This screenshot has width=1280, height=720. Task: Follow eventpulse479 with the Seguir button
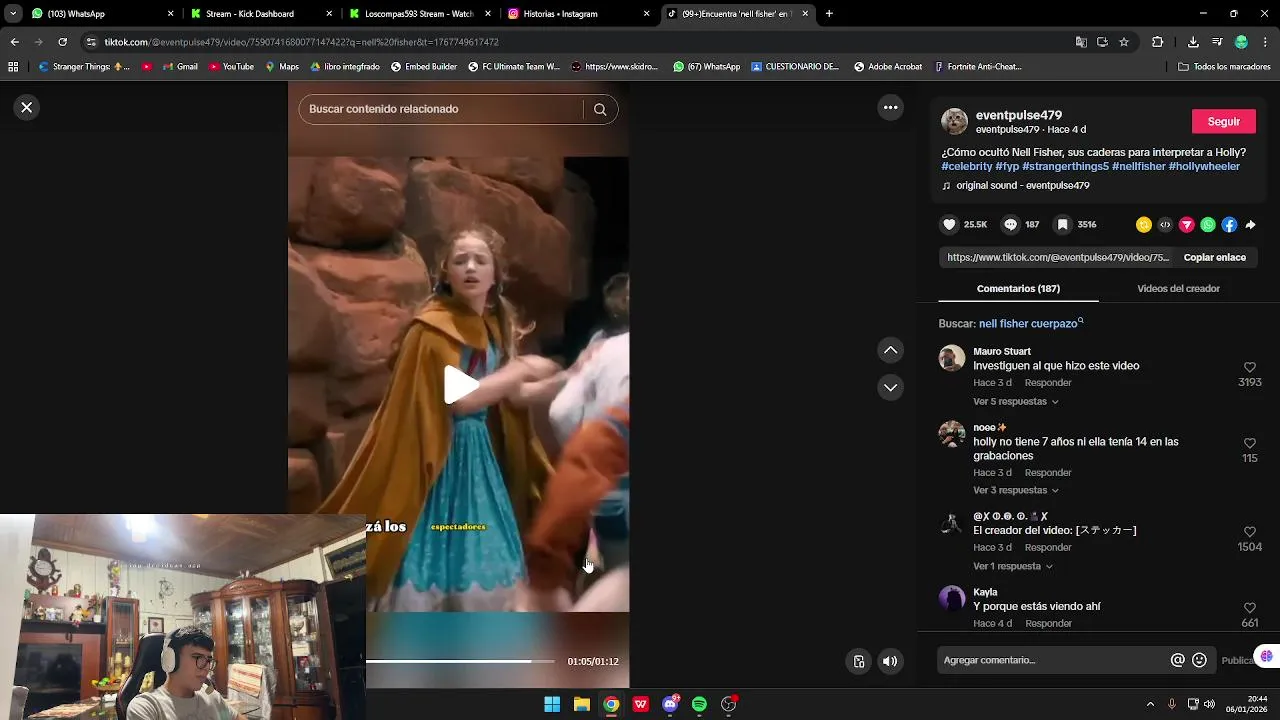[x=1223, y=121]
